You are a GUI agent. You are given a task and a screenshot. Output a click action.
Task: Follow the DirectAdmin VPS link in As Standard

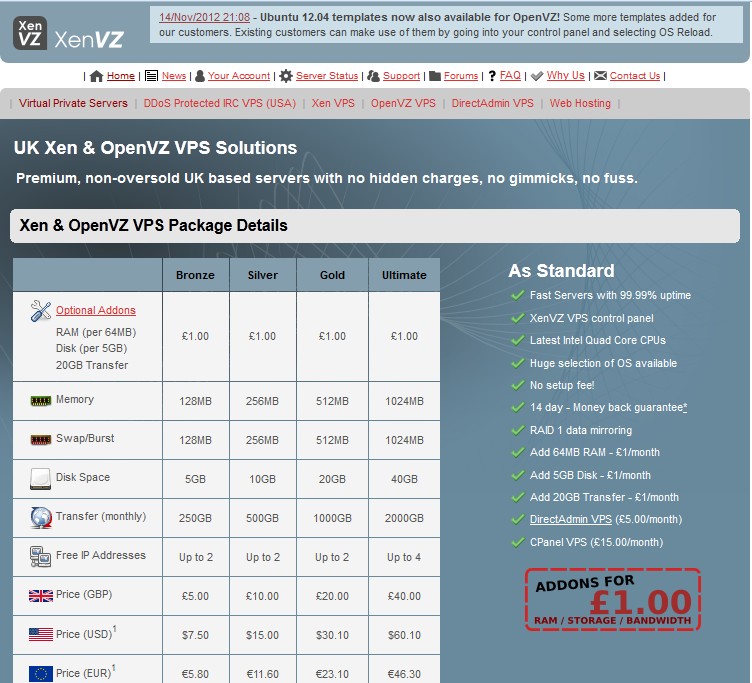570,519
